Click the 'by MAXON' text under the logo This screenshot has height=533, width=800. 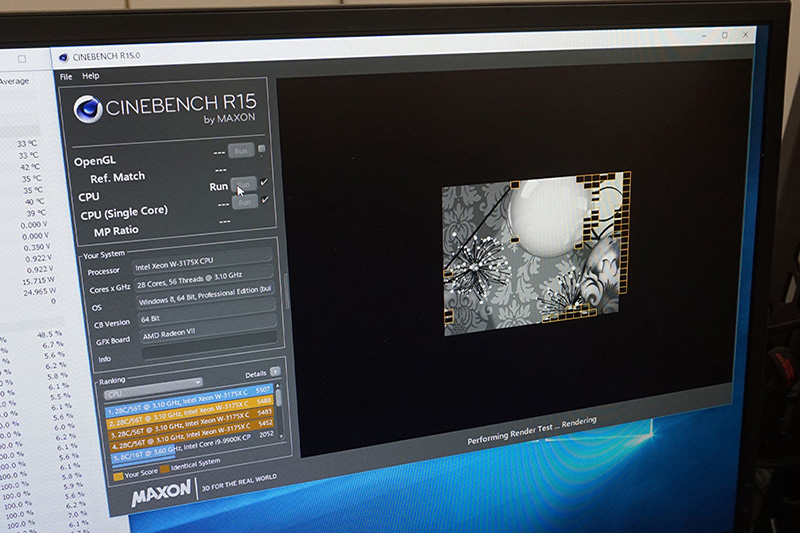[230, 119]
